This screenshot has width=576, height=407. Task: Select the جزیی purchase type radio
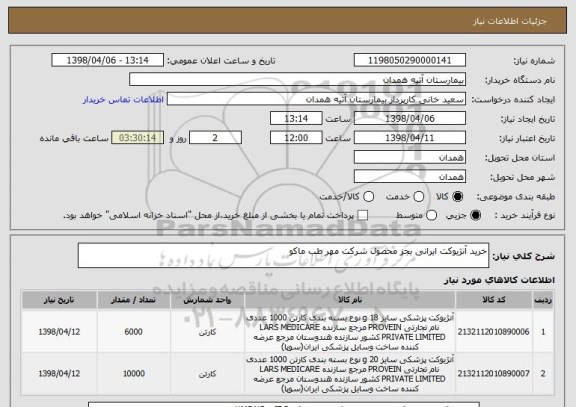[x=475, y=216]
